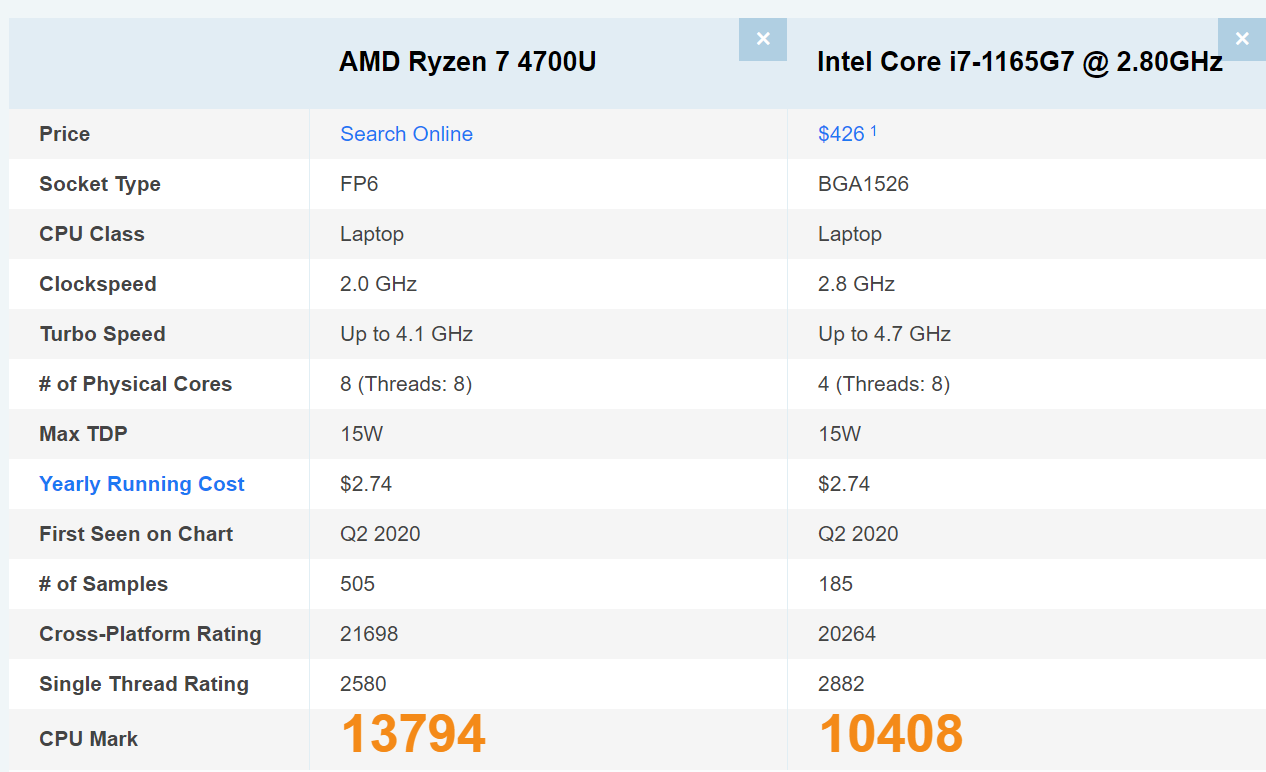1266x772 pixels.
Task: Remove AMD Ryzen 7 4700U column with X
Action: click(x=763, y=39)
